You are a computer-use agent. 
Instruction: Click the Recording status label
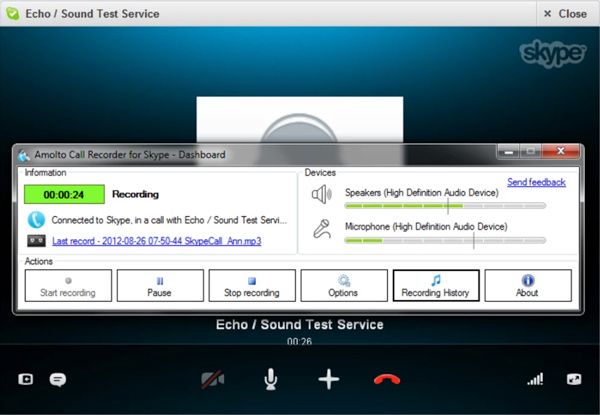135,194
